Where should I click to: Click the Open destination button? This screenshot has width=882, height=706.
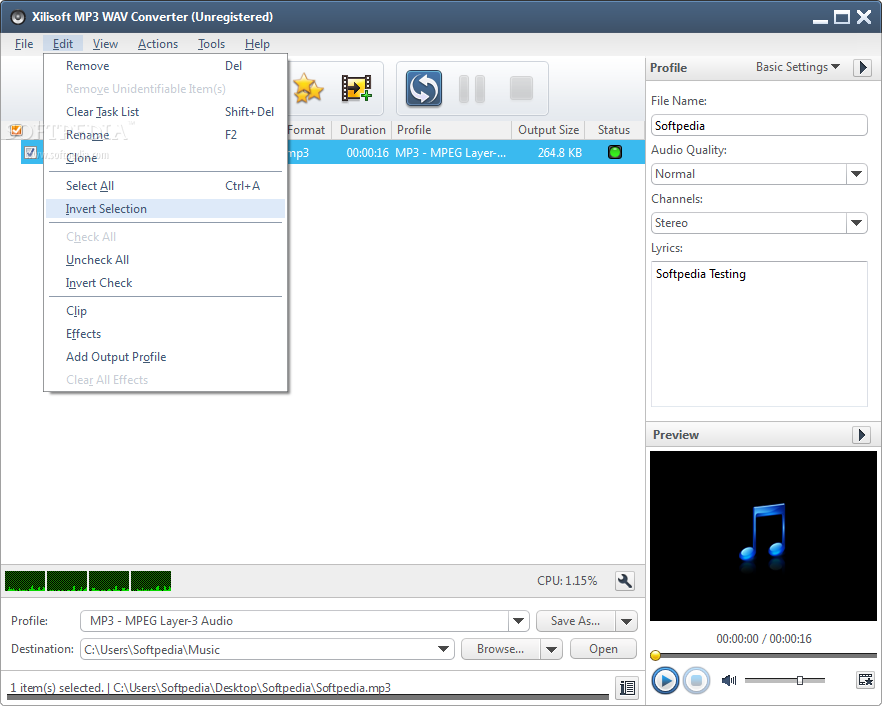coord(603,649)
